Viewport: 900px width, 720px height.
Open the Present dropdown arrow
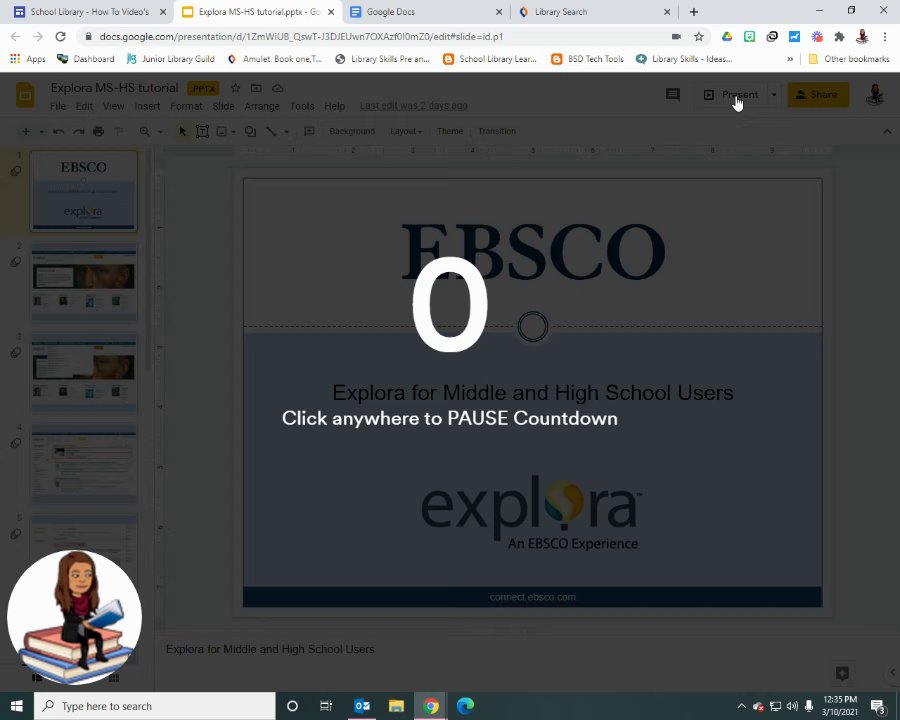[774, 95]
